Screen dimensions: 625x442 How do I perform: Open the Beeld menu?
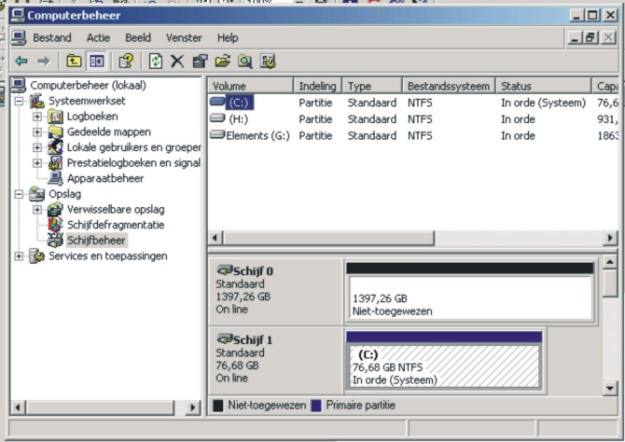tap(138, 38)
